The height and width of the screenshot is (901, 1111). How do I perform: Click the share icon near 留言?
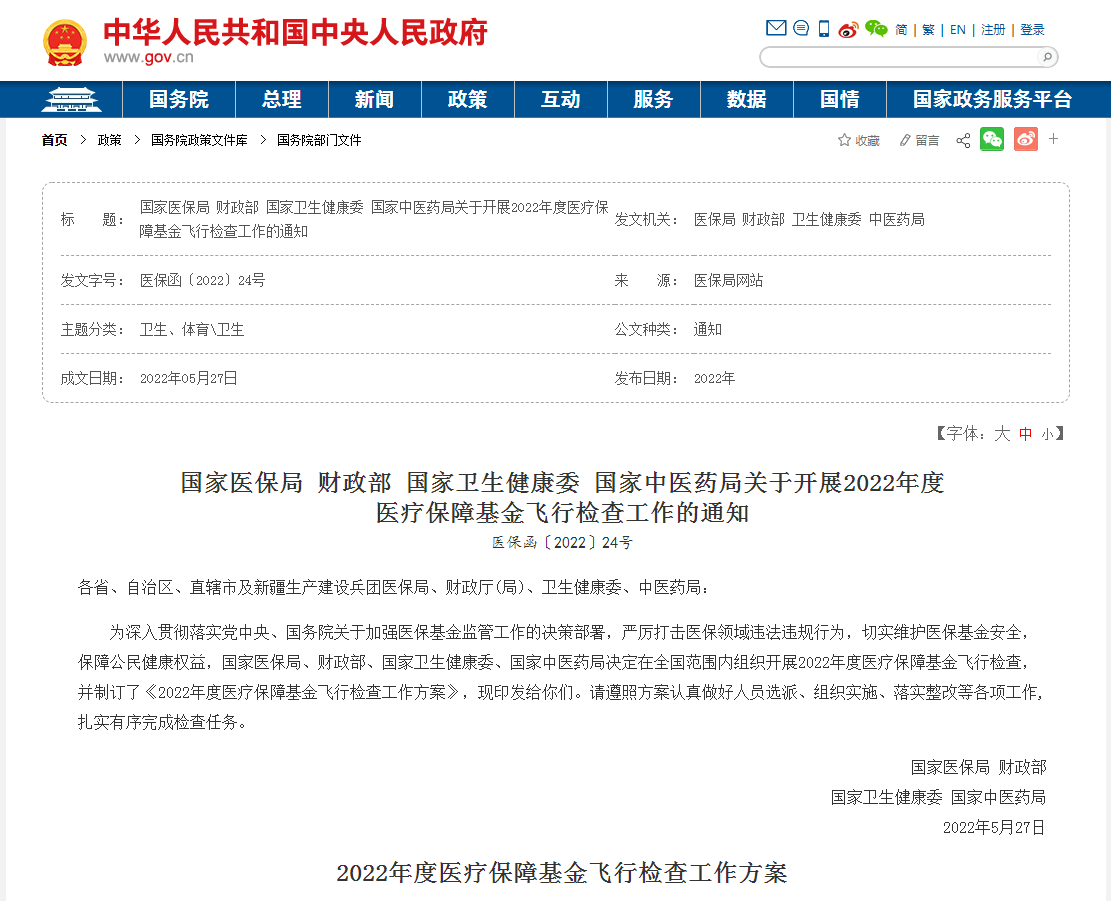[963, 140]
